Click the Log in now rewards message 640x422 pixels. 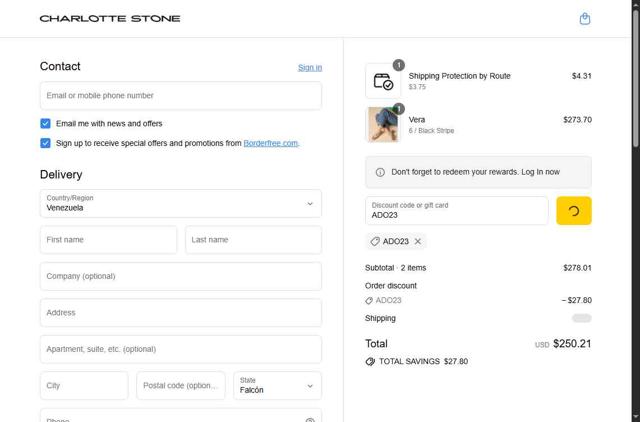pos(476,172)
